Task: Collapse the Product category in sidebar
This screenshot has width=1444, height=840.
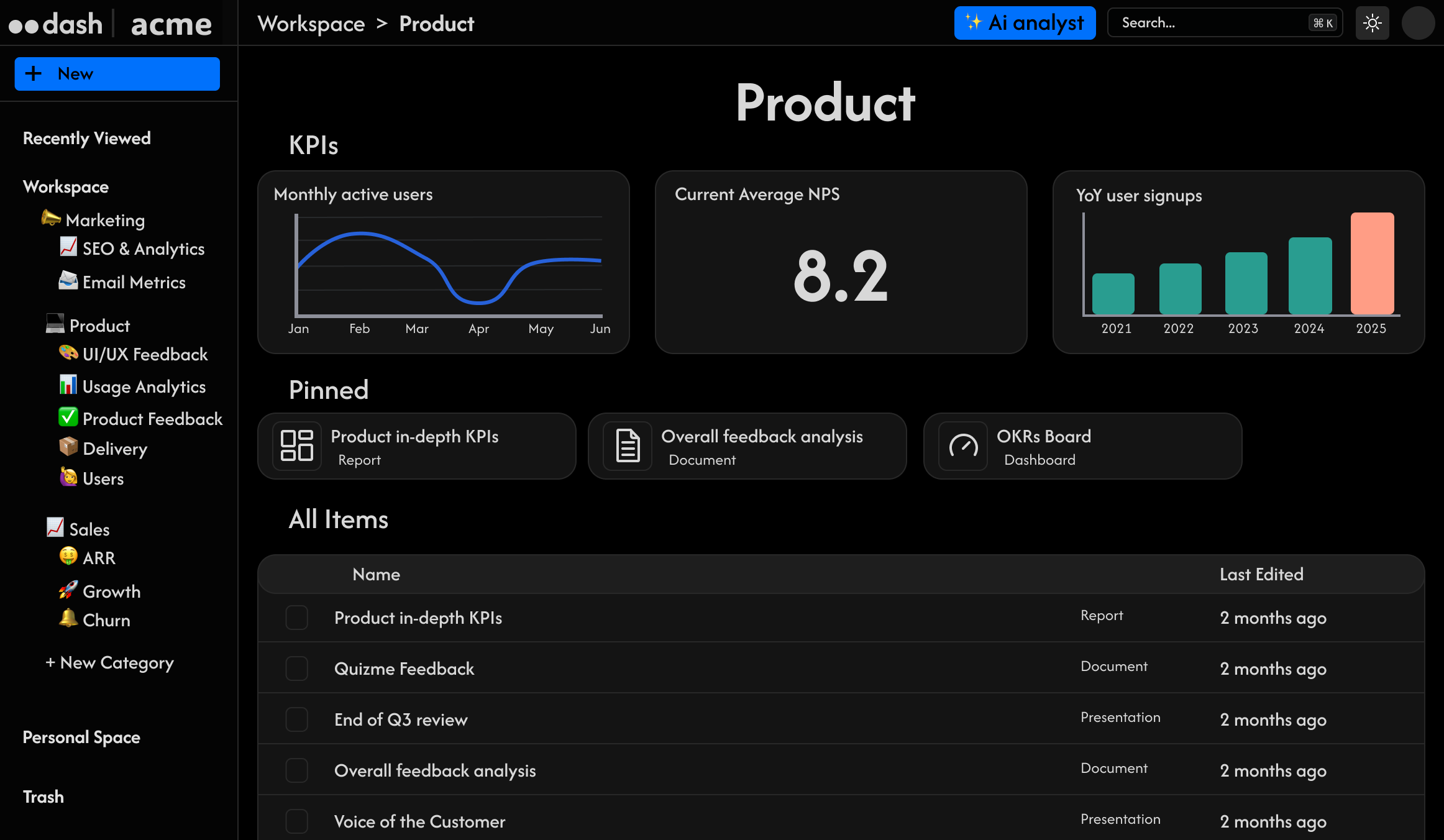Action: tap(99, 326)
